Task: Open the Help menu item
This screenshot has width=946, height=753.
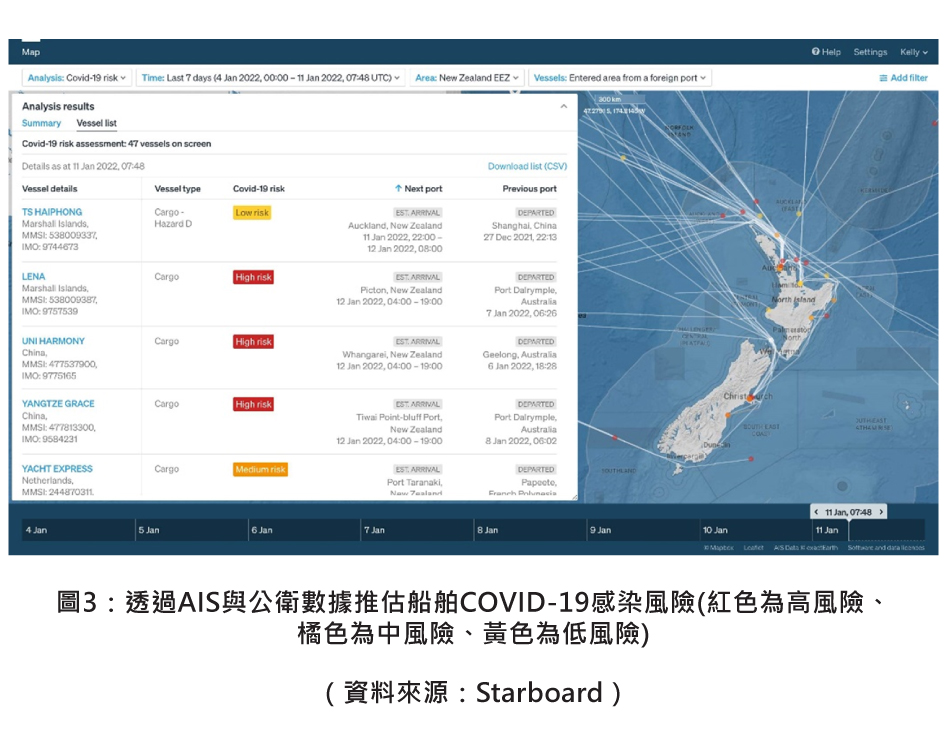Action: tap(826, 52)
